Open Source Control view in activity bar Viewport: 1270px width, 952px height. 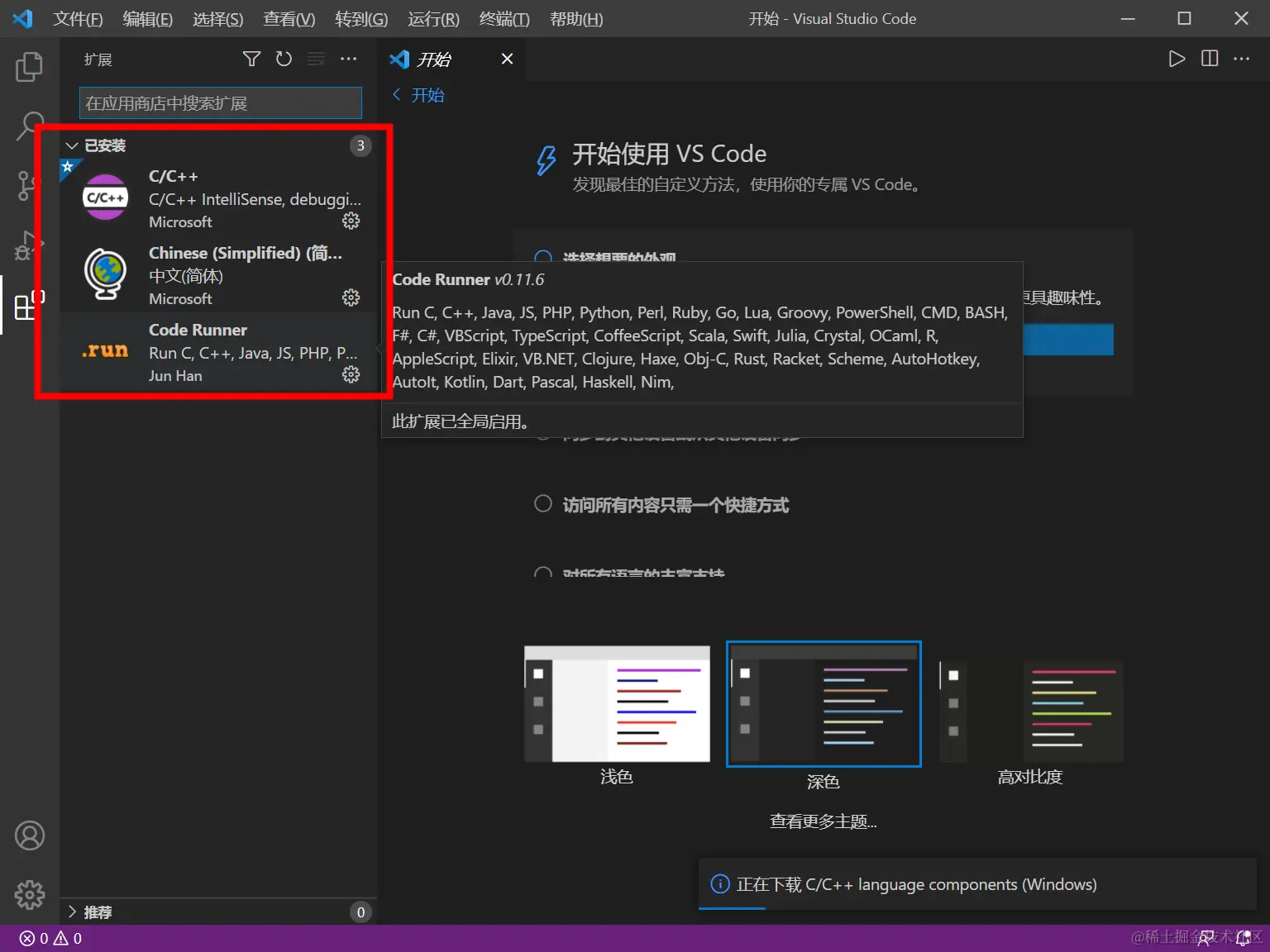[27, 186]
